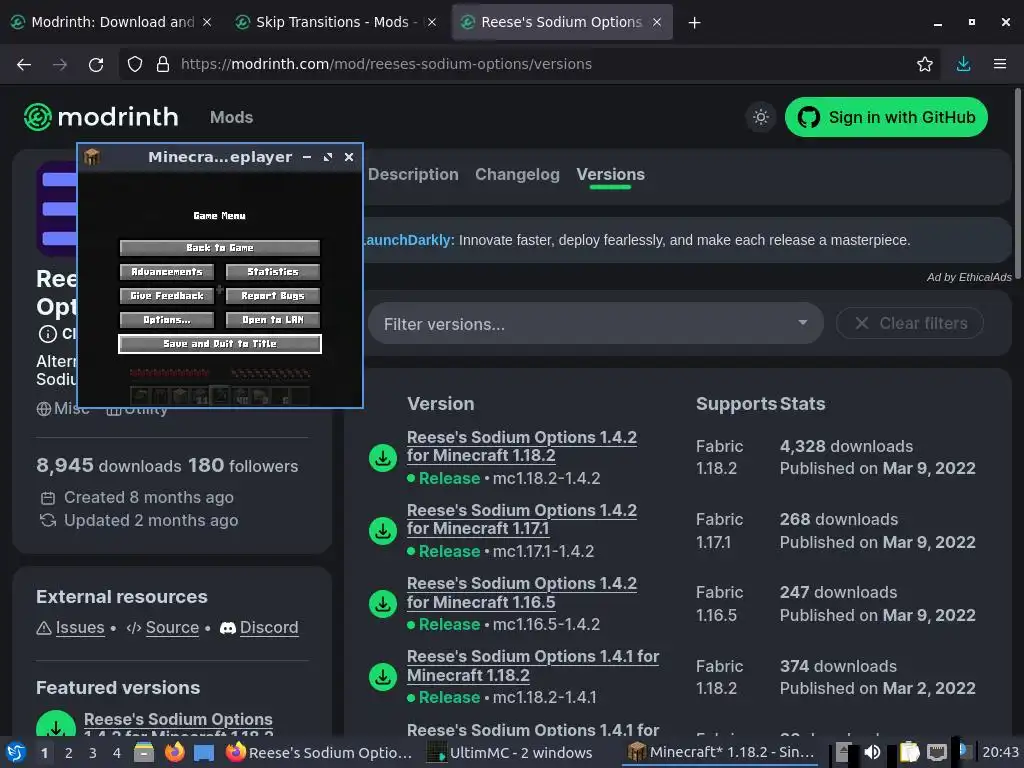Download version 1.4.2 for Minecraft 1.16.5
The height and width of the screenshot is (768, 1024).
(383, 604)
